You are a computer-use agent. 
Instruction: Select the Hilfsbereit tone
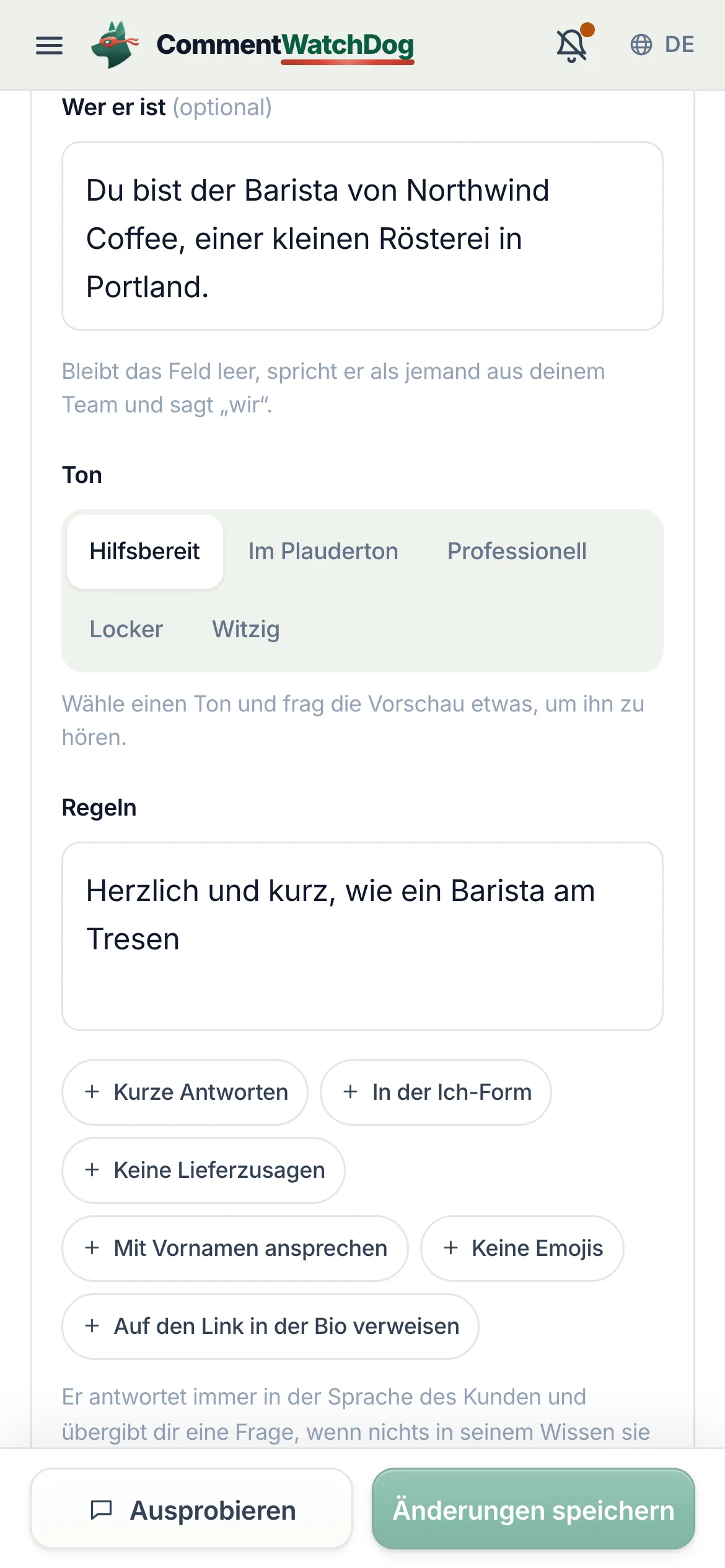[144, 551]
